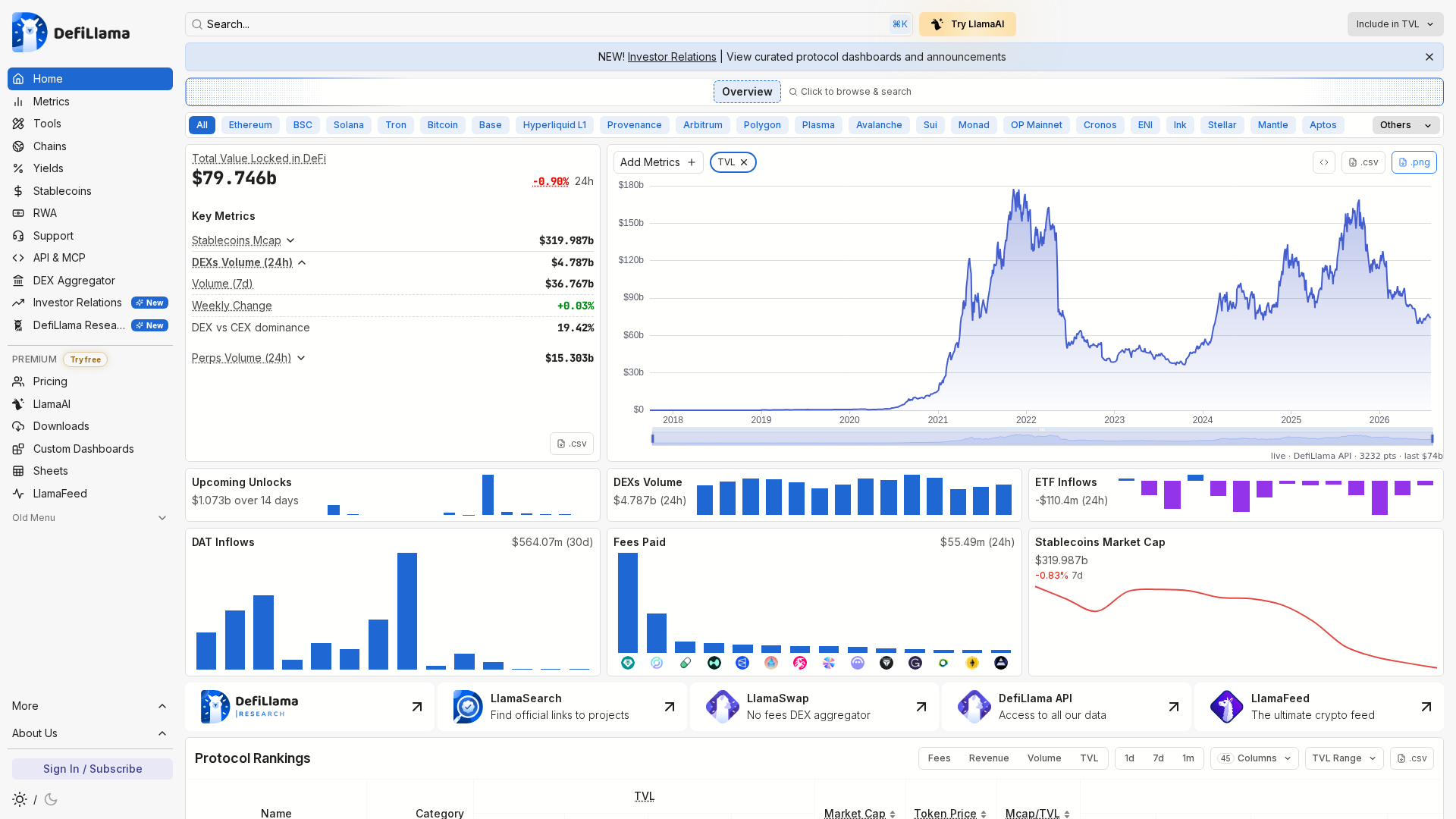Click the Stablecoins dollar icon
The height and width of the screenshot is (819, 1456).
pos(18,191)
